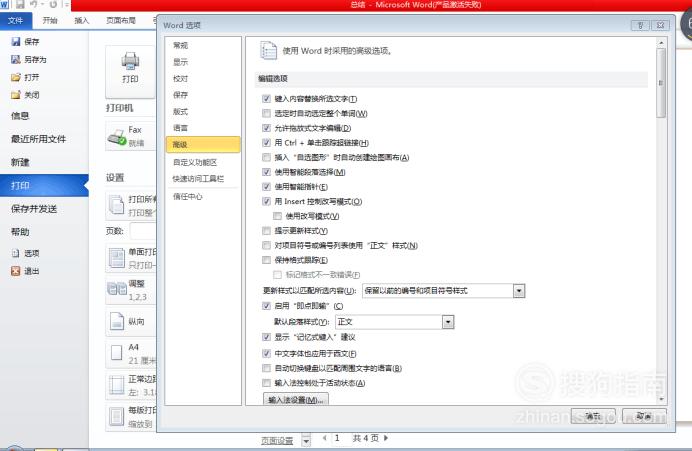
Task: Click the Redo icon in title bar
Action: [x=53, y=5]
